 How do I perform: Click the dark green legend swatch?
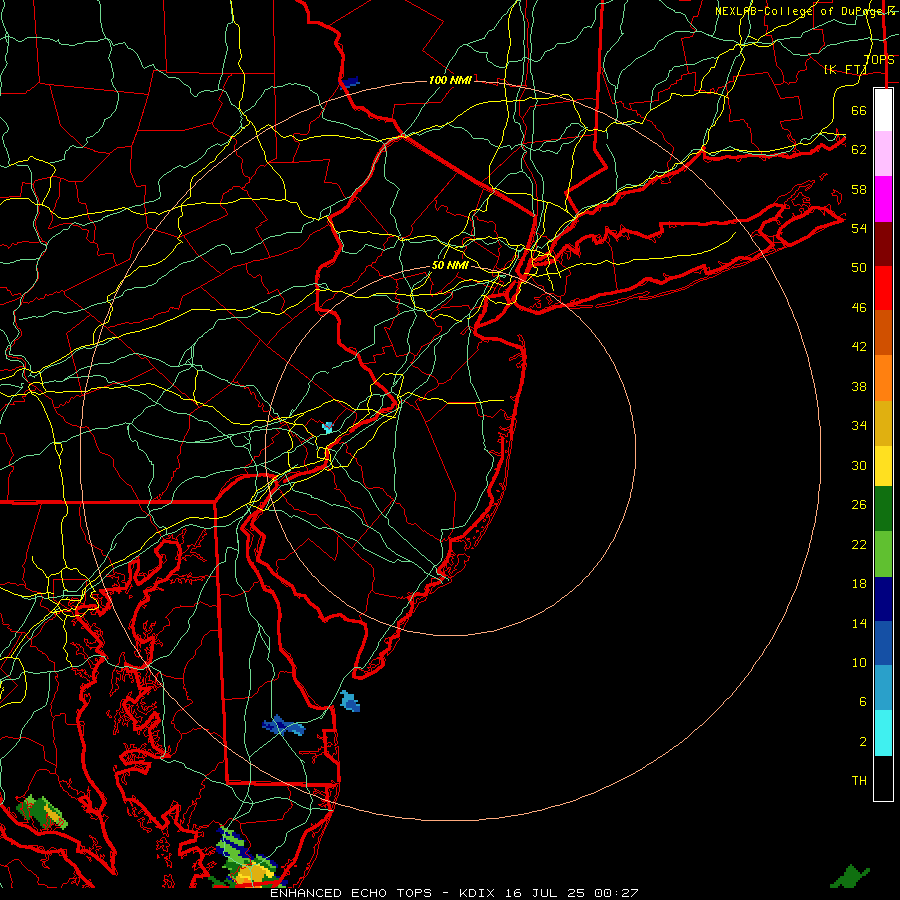click(x=883, y=509)
